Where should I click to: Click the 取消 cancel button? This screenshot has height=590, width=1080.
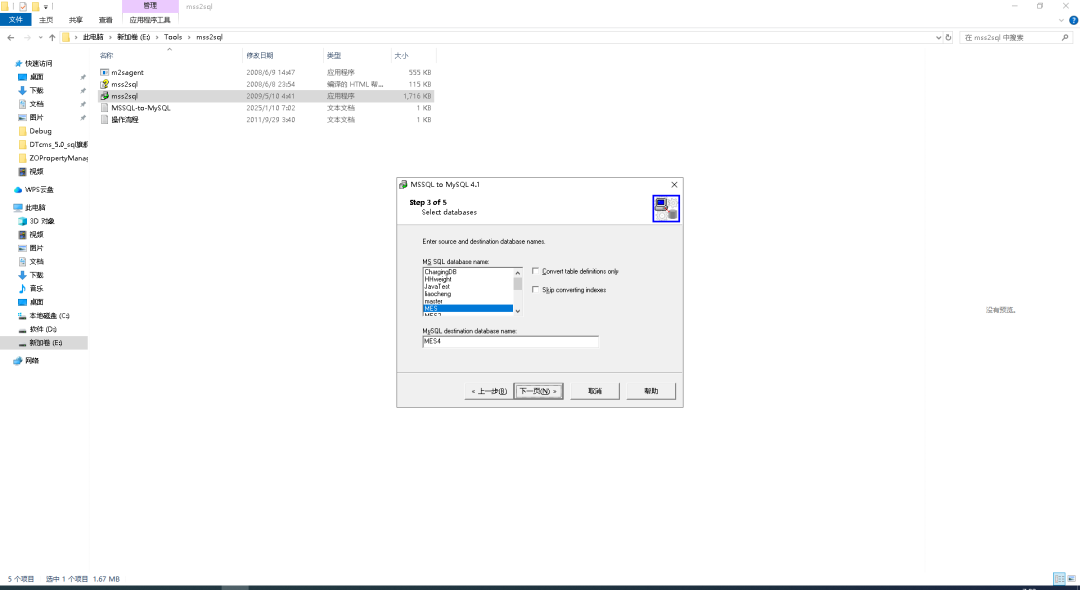coord(594,391)
